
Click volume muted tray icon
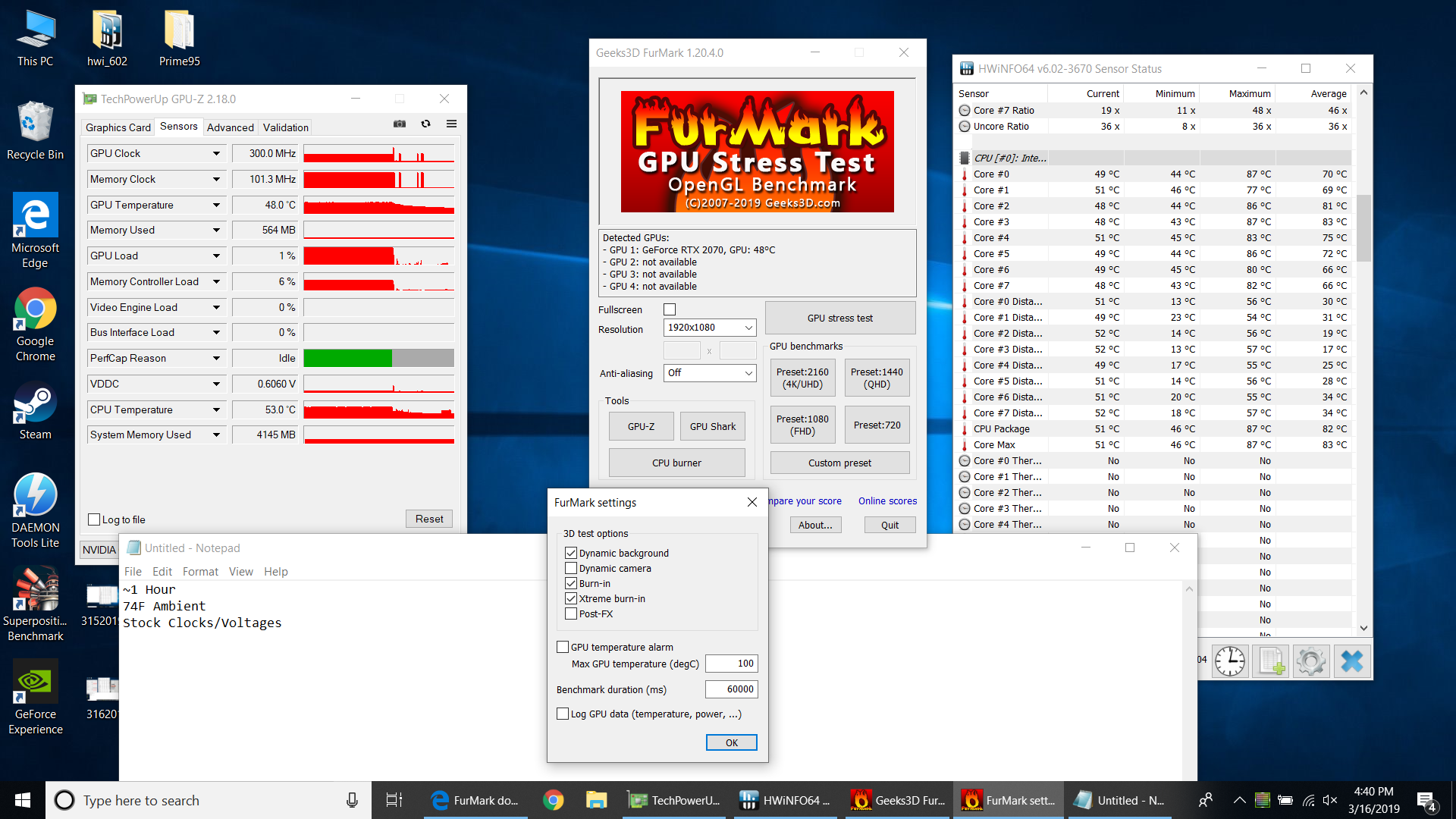tap(1330, 800)
